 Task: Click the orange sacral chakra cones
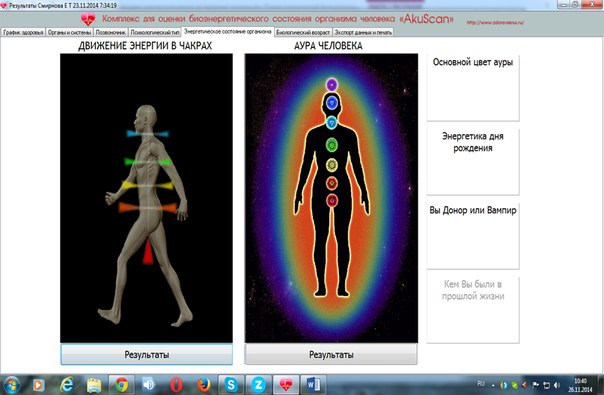click(148, 208)
